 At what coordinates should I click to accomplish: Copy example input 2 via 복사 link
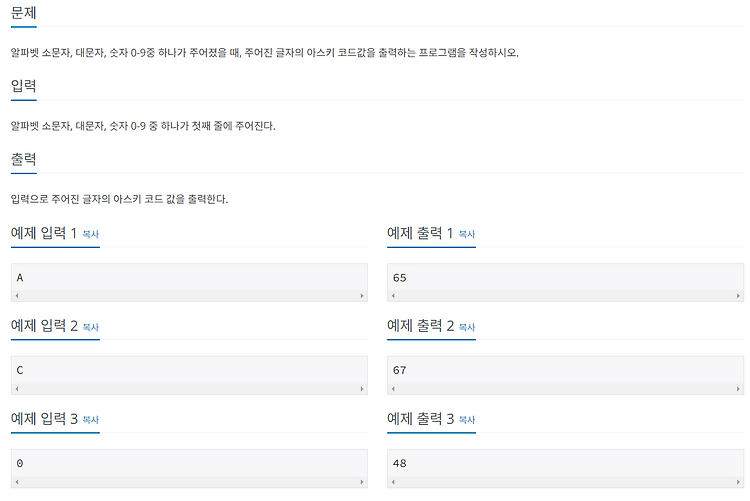(90, 327)
